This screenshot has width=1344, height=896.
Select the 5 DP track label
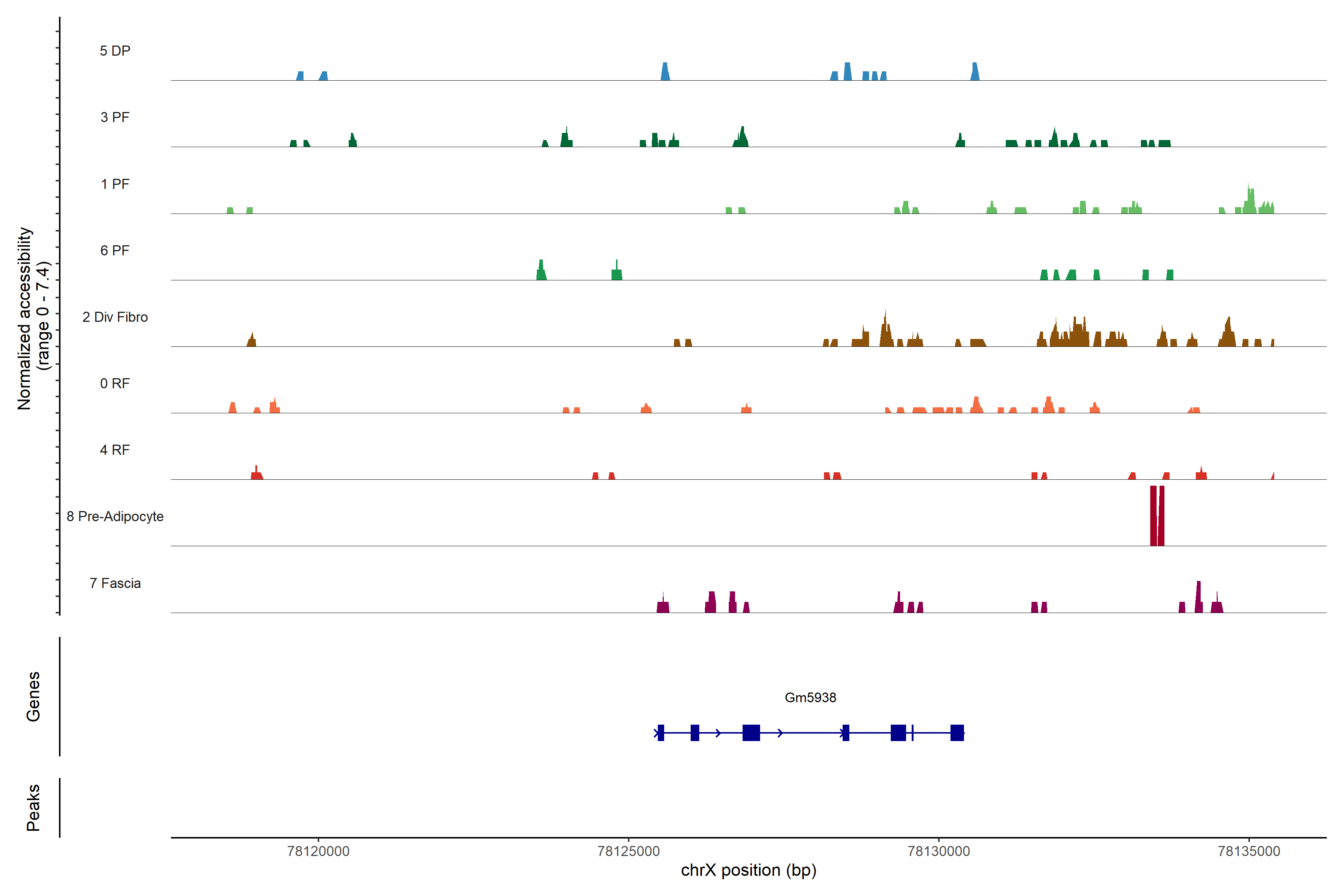pos(115,51)
